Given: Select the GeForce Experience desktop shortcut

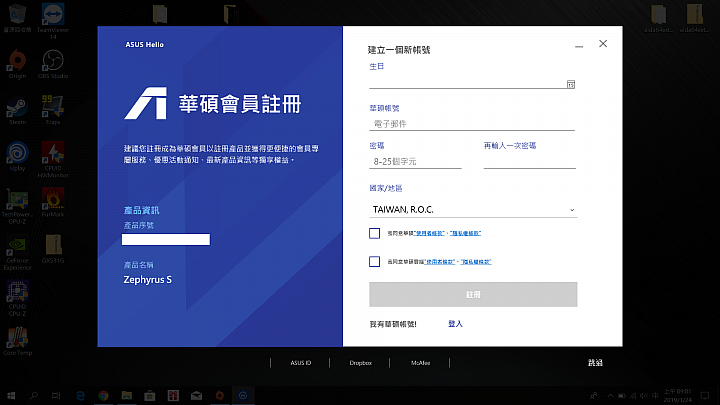Looking at the screenshot, I should (x=17, y=252).
